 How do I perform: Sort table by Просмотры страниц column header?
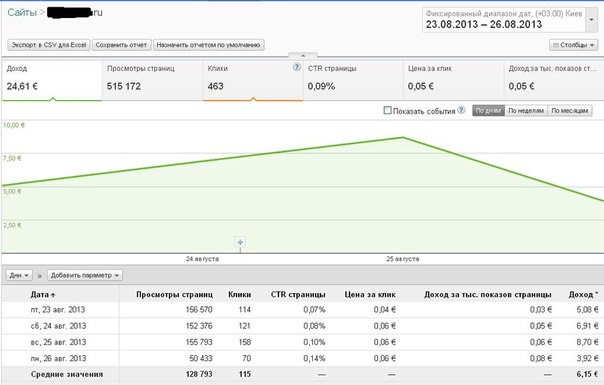pos(174,294)
